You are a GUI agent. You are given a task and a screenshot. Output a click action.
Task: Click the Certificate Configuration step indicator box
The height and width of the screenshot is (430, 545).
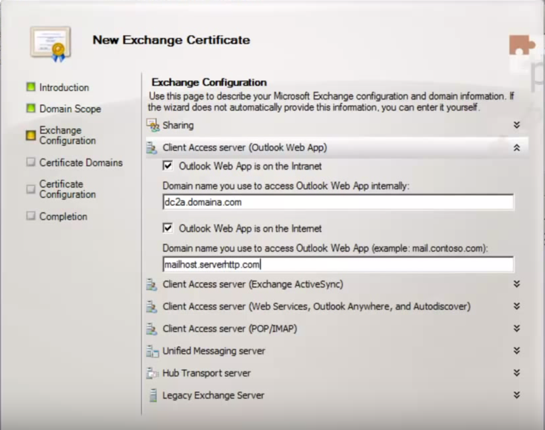(x=31, y=189)
